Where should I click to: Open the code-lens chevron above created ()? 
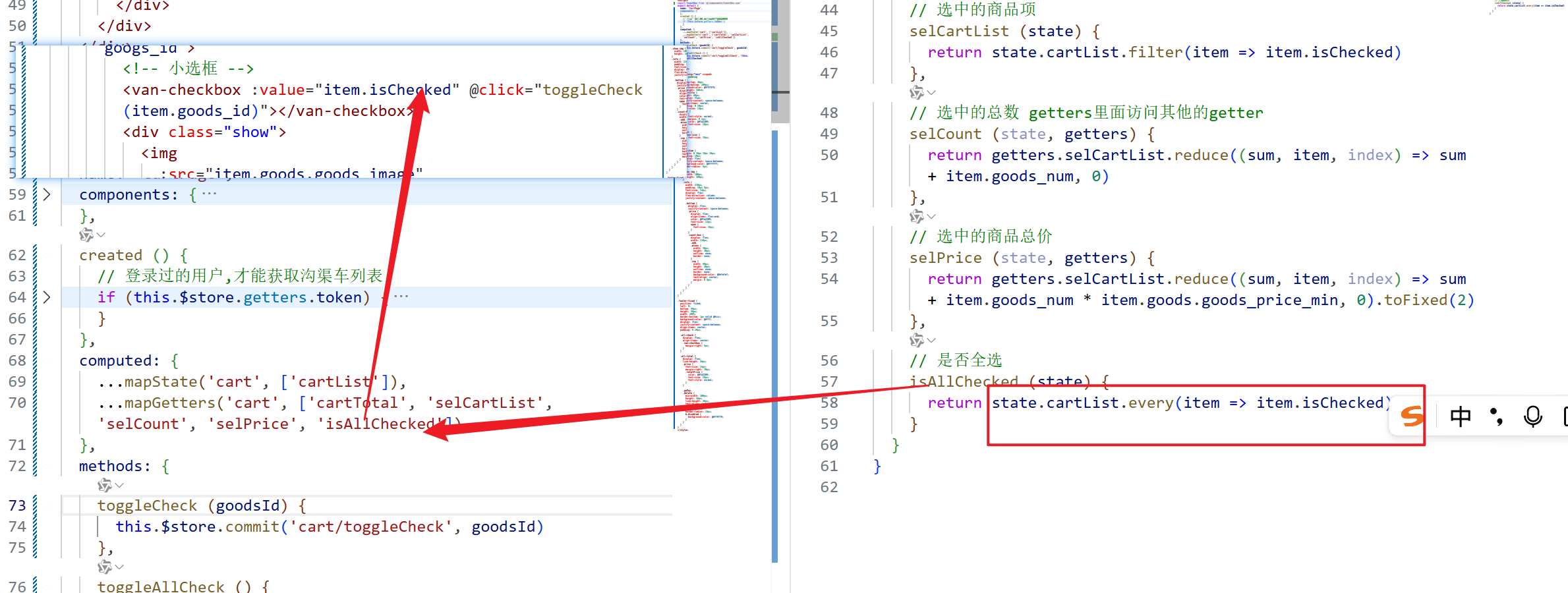(101, 235)
